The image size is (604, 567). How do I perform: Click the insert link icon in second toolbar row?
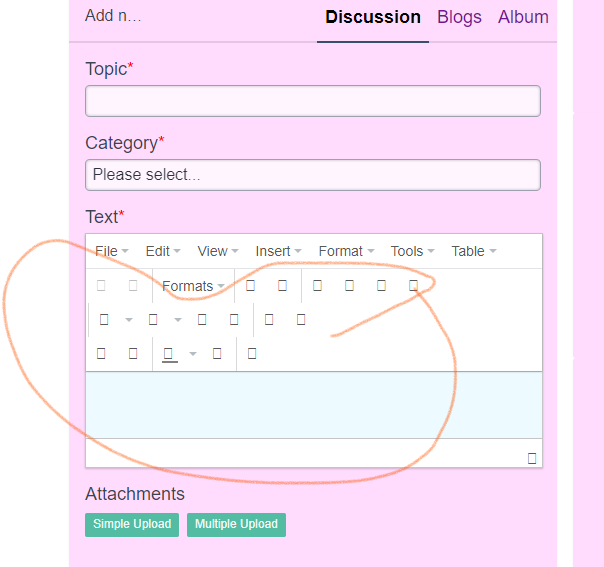269,320
